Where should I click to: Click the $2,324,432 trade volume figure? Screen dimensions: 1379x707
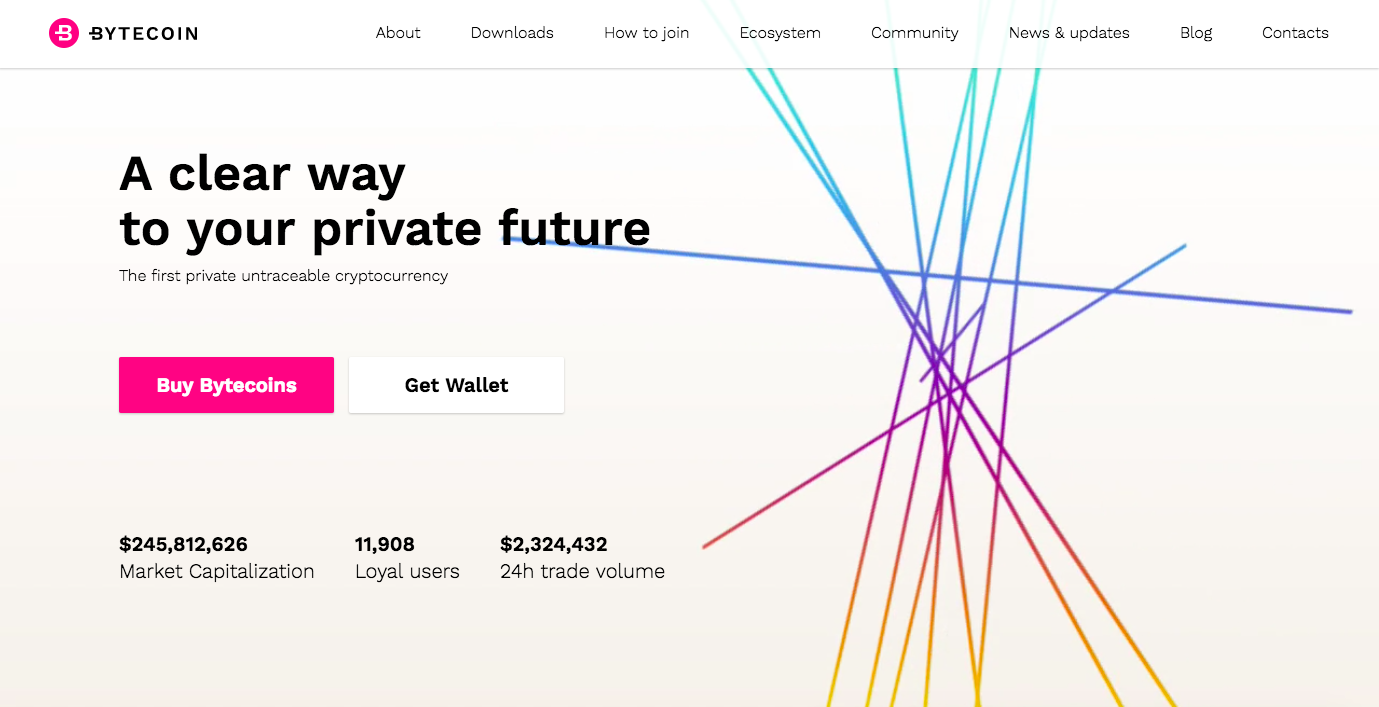[554, 544]
